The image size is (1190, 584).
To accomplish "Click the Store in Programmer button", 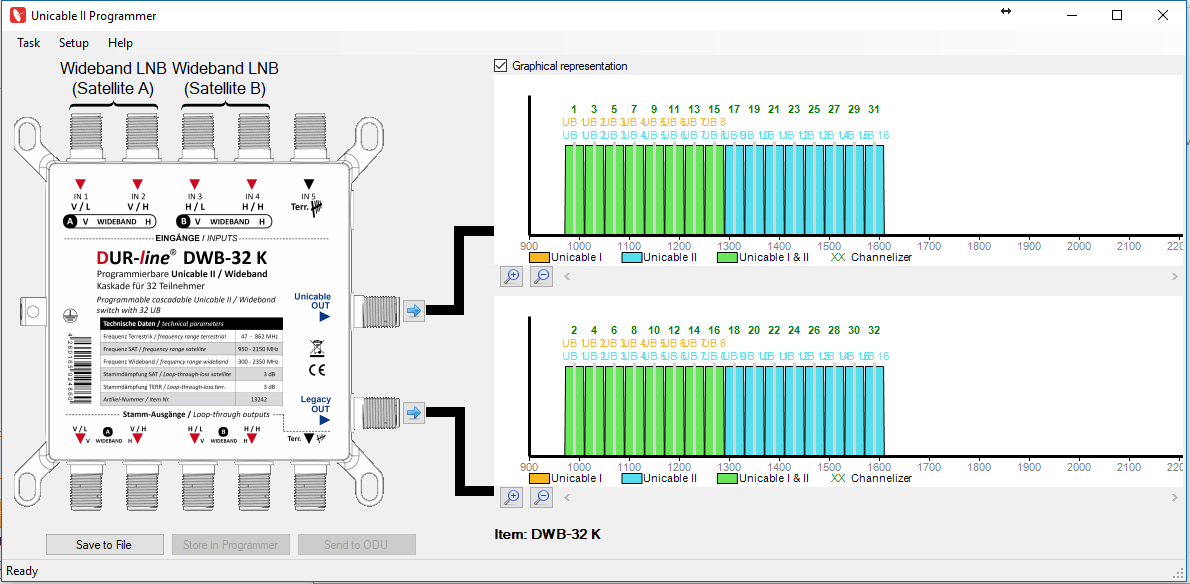I will click(x=230, y=545).
